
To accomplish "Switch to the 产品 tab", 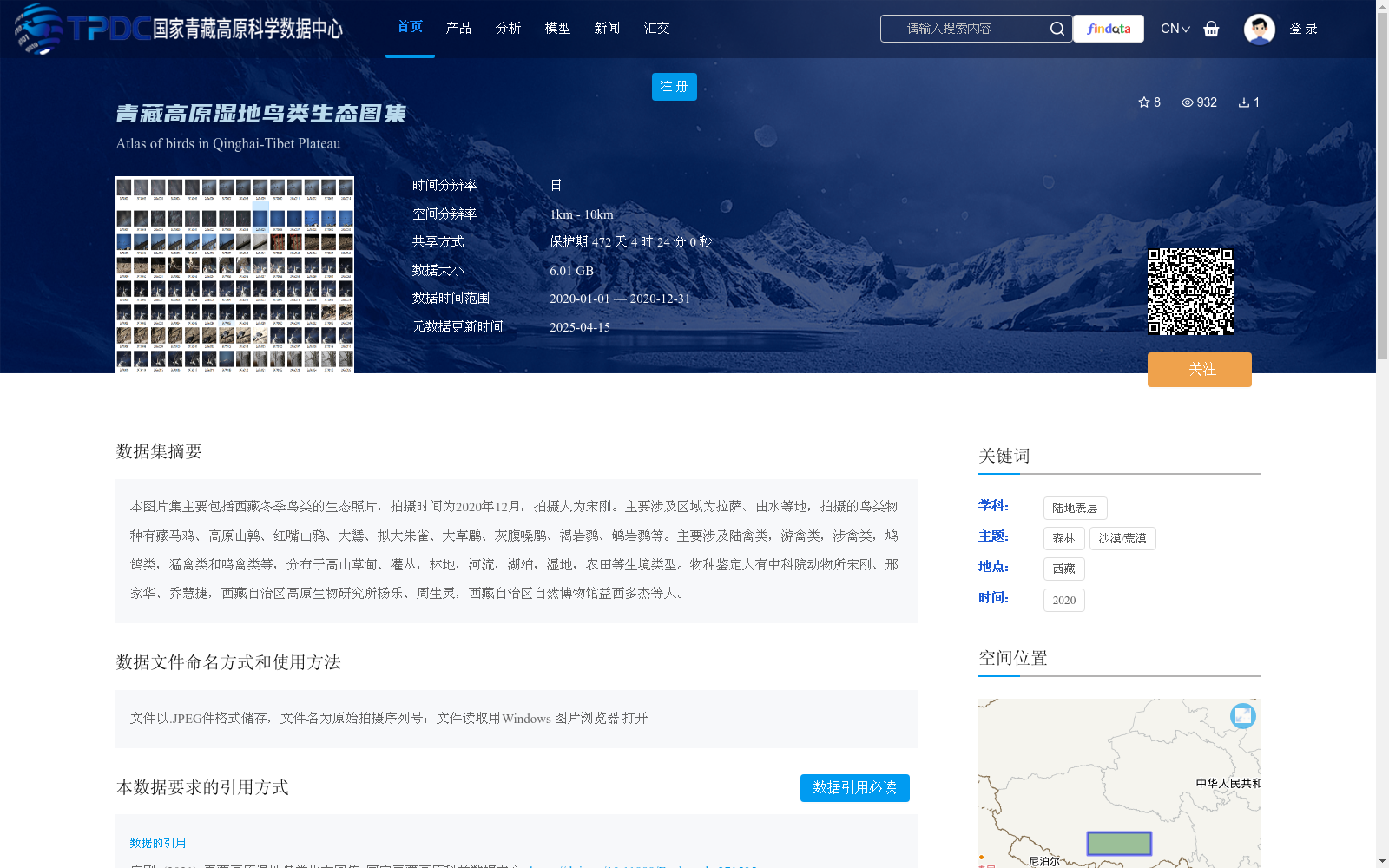I will [459, 28].
